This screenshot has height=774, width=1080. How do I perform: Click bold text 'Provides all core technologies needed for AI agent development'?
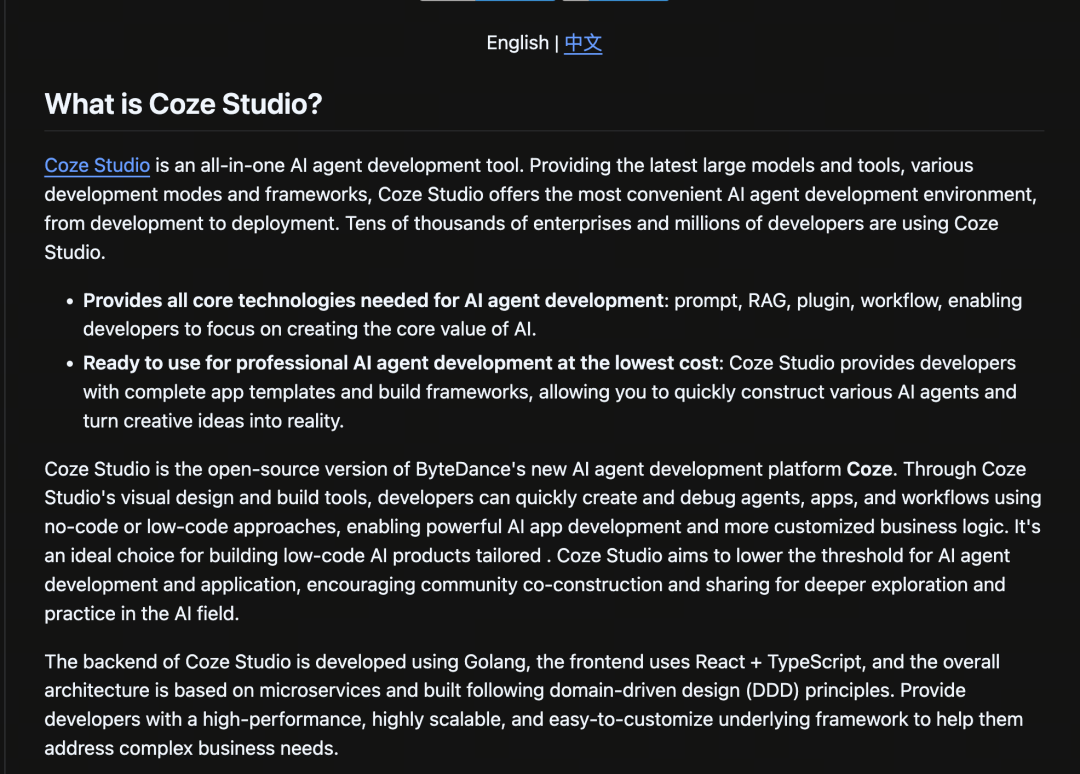[373, 300]
